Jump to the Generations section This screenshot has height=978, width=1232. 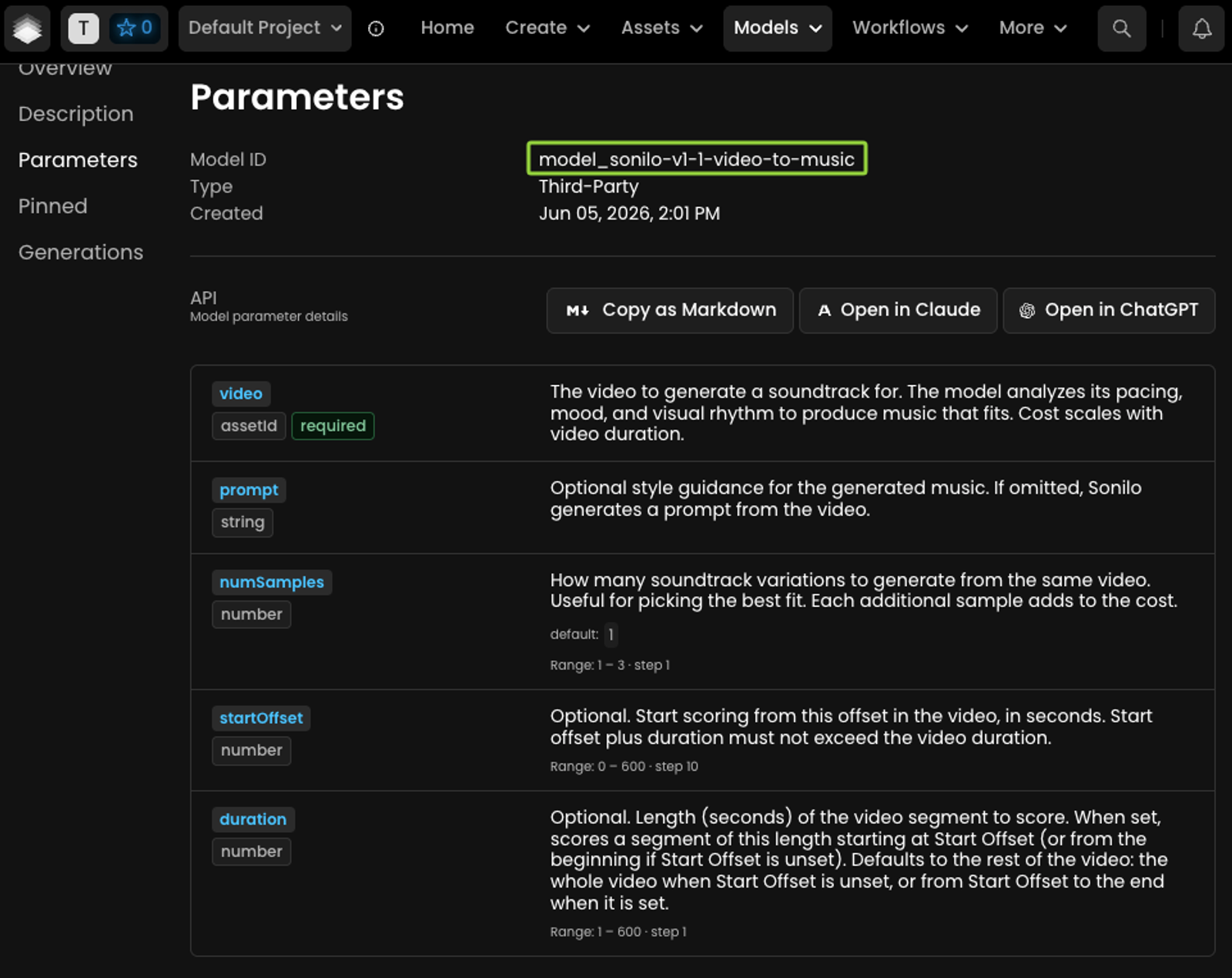[x=81, y=253]
